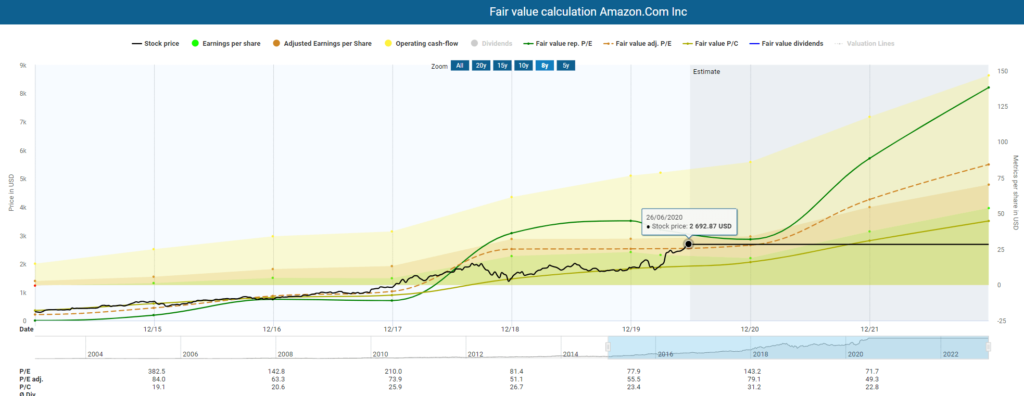Click right handle of range navigator
The width and height of the screenshot is (1024, 396).
[x=988, y=347]
